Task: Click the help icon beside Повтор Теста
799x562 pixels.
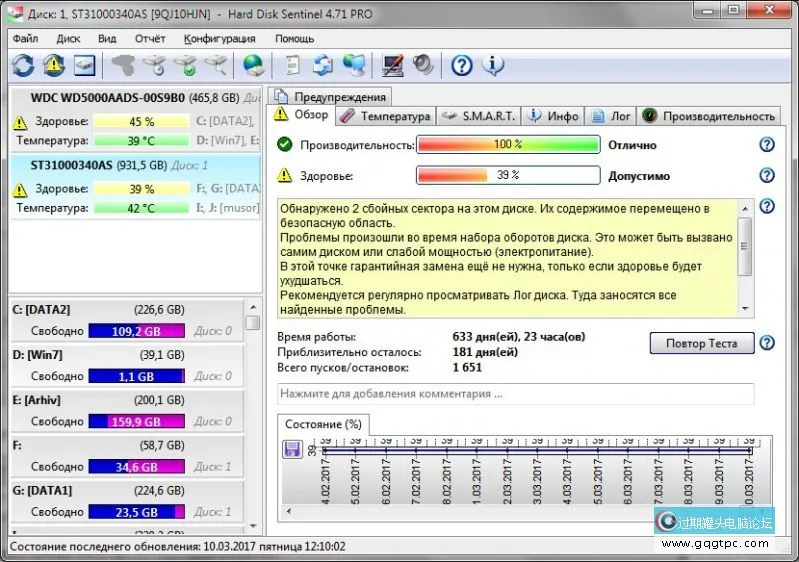Action: click(x=767, y=343)
